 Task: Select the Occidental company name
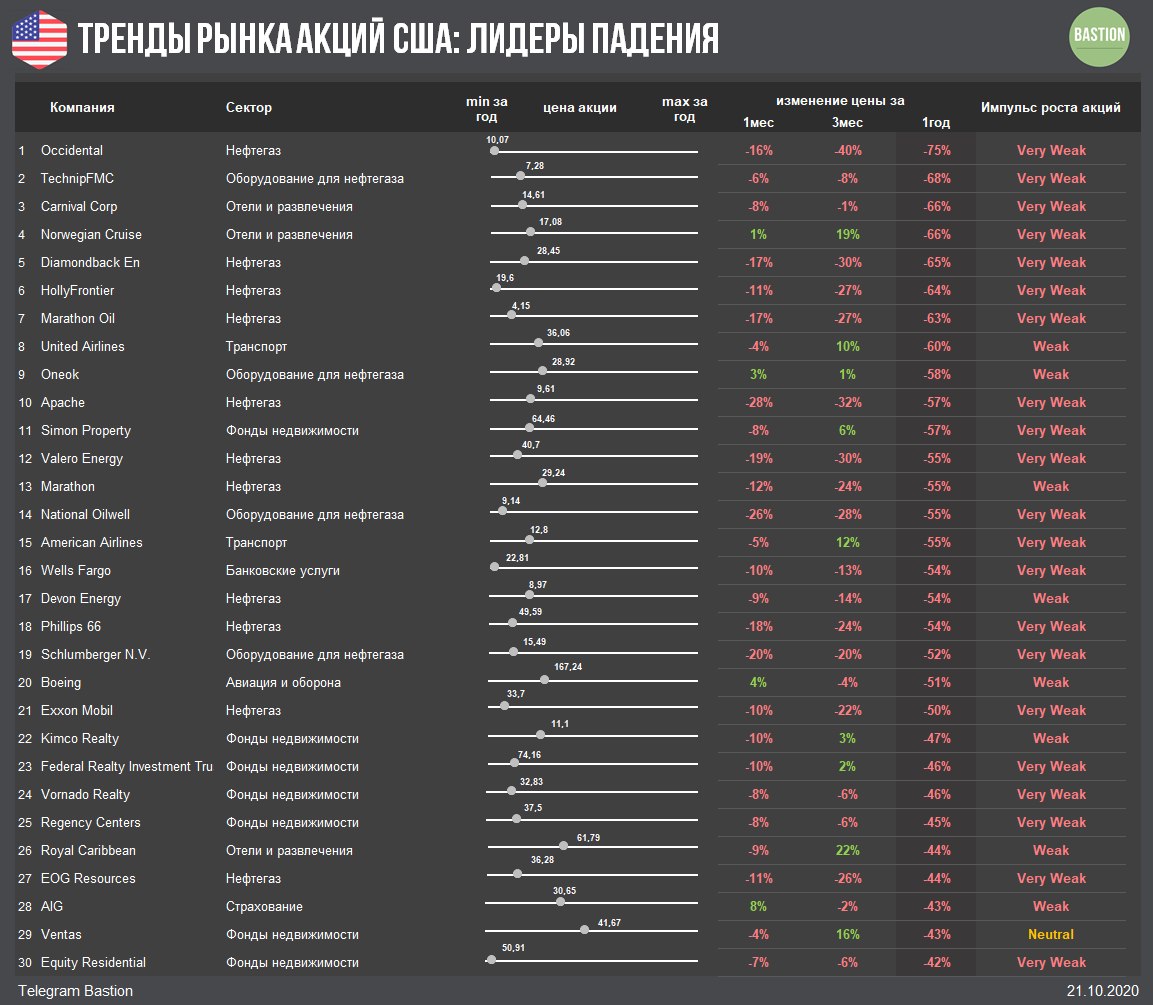pos(72,151)
